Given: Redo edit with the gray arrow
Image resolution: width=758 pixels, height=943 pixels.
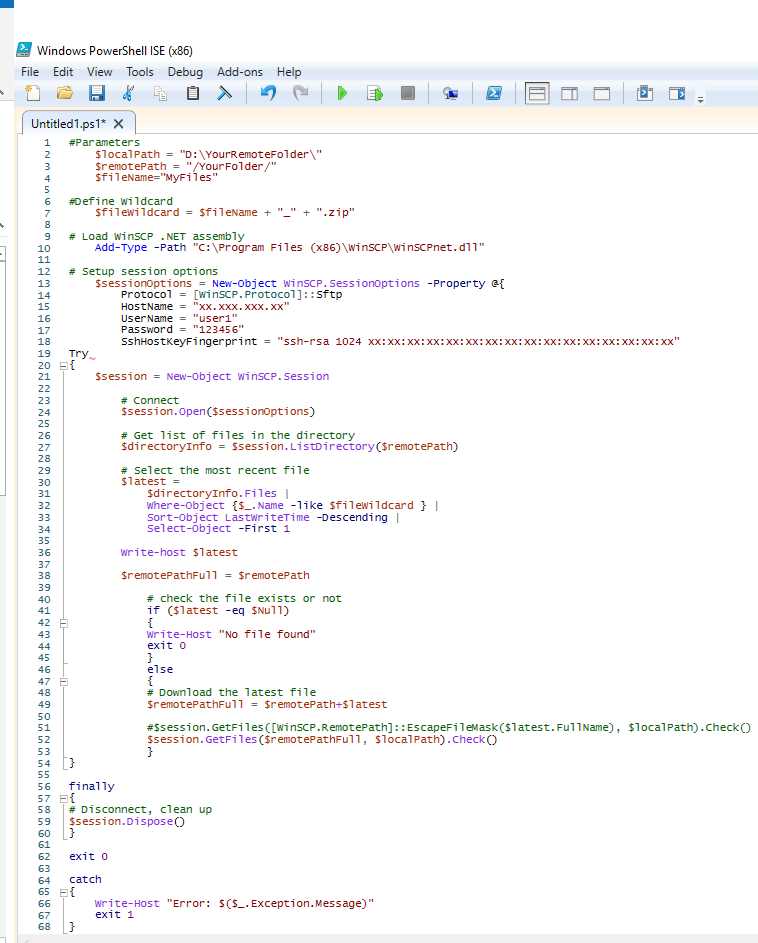Looking at the screenshot, I should [x=300, y=93].
